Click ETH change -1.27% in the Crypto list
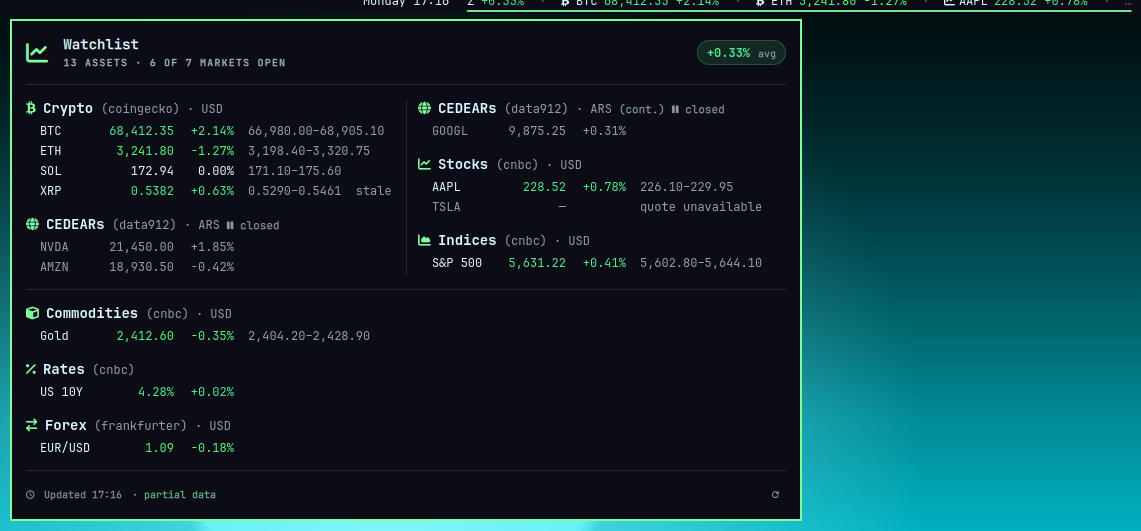This screenshot has height=531, width=1141. pyautogui.click(x=212, y=151)
